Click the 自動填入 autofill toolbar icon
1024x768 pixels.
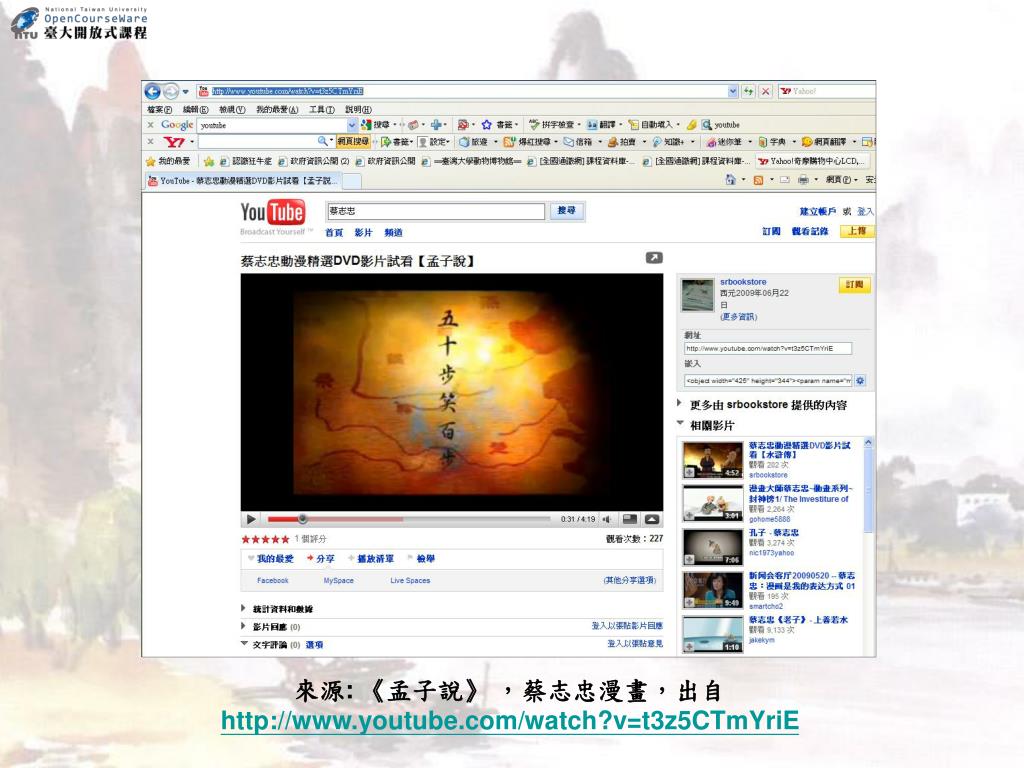(x=633, y=125)
